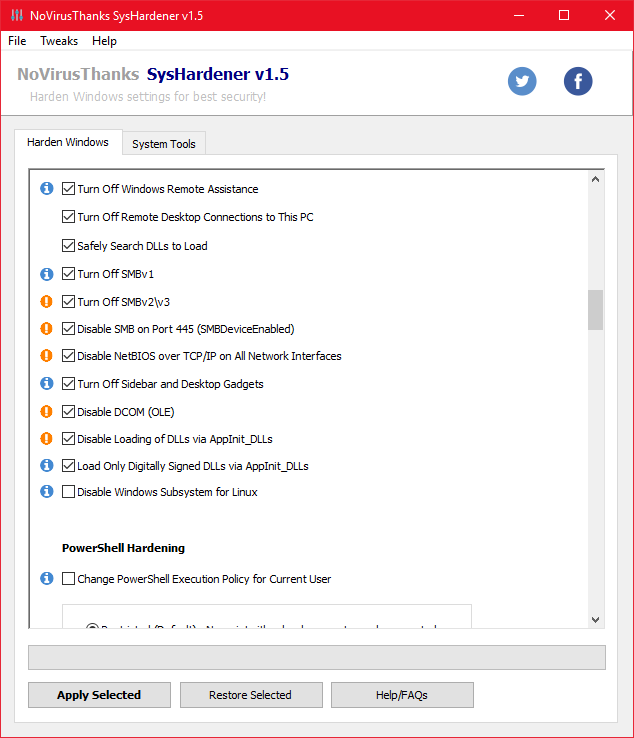The width and height of the screenshot is (634, 738).
Task: Click the Restore Selected button
Action: pos(250,695)
